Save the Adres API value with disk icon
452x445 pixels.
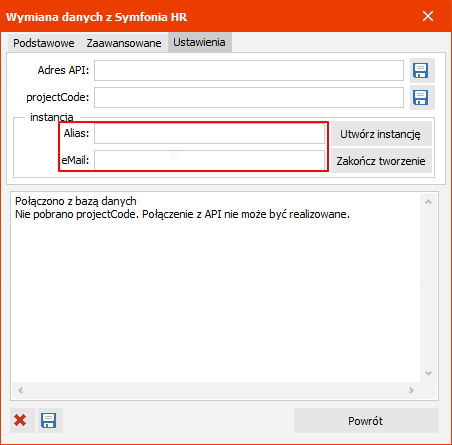coord(422,70)
